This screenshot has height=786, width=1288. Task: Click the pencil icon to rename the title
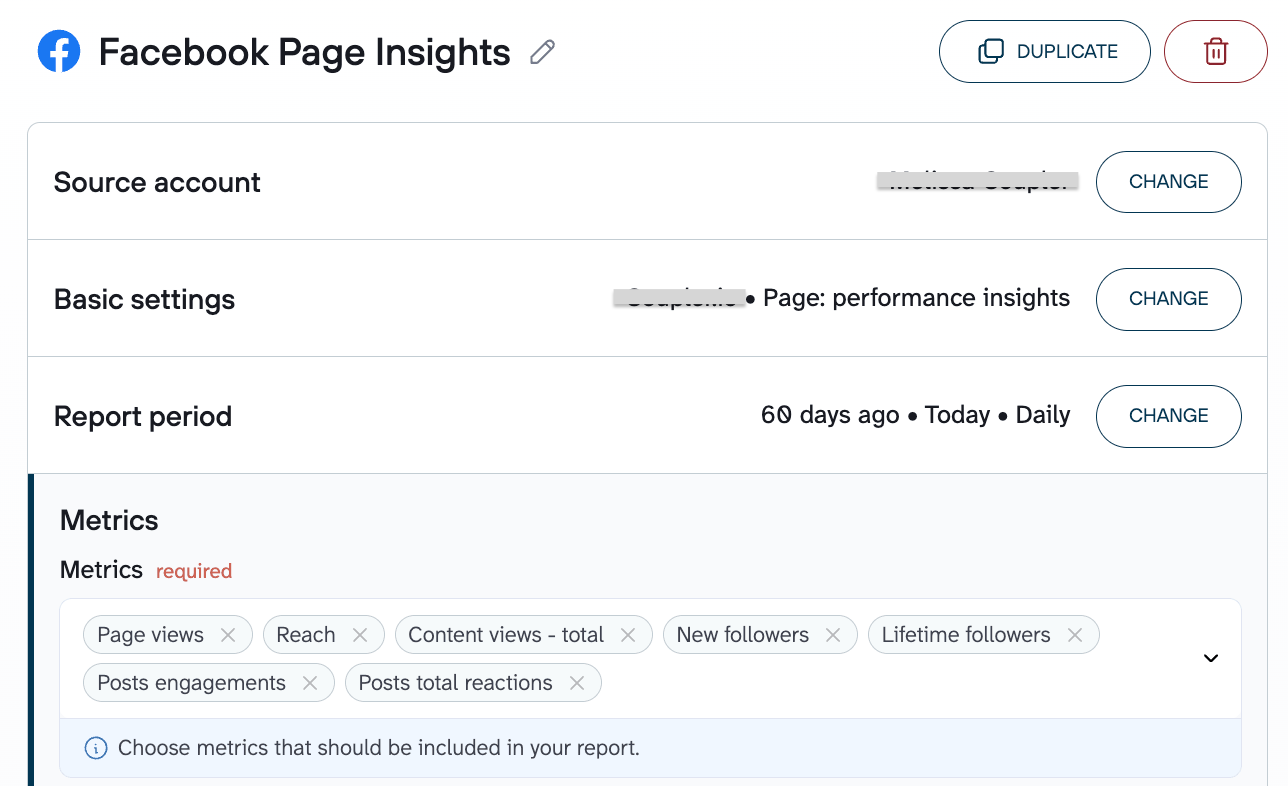click(x=542, y=52)
